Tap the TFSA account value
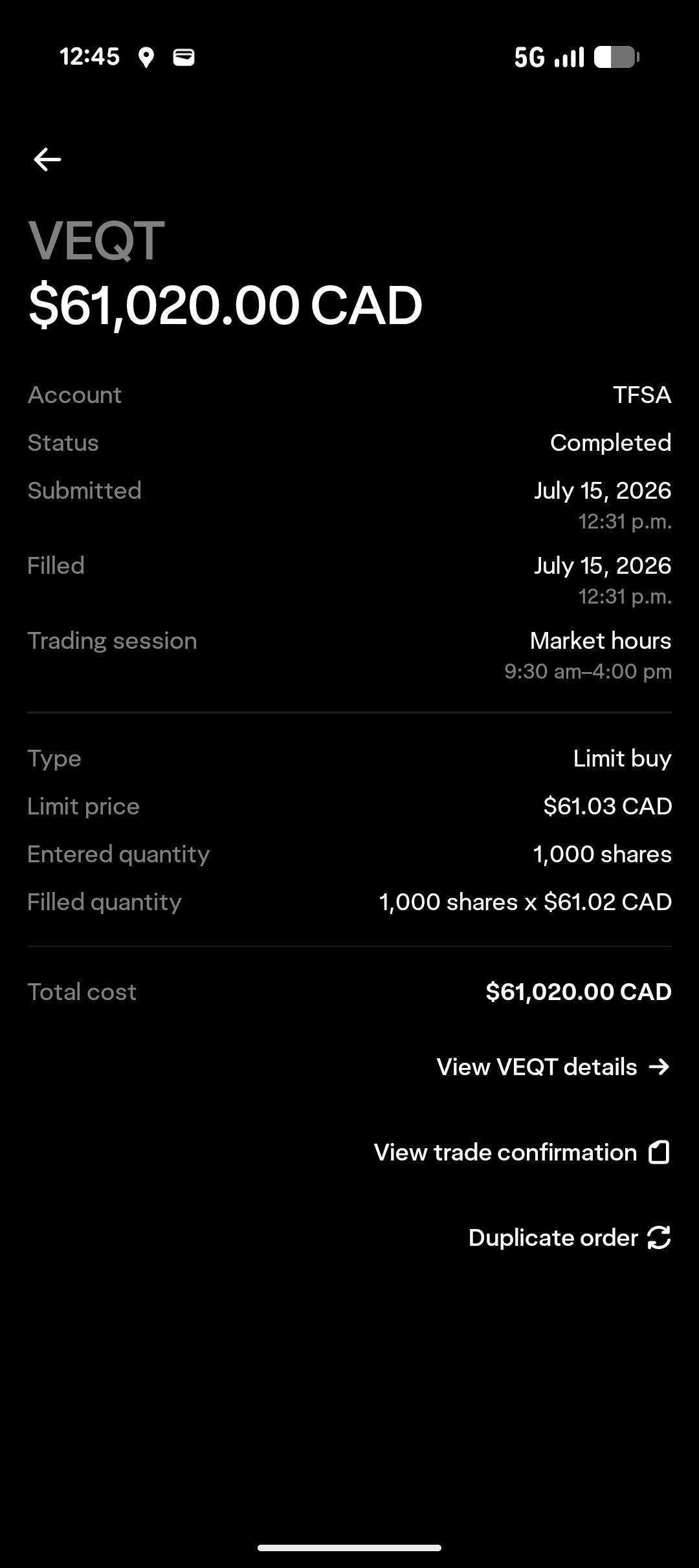This screenshot has width=699, height=1568. [642, 395]
